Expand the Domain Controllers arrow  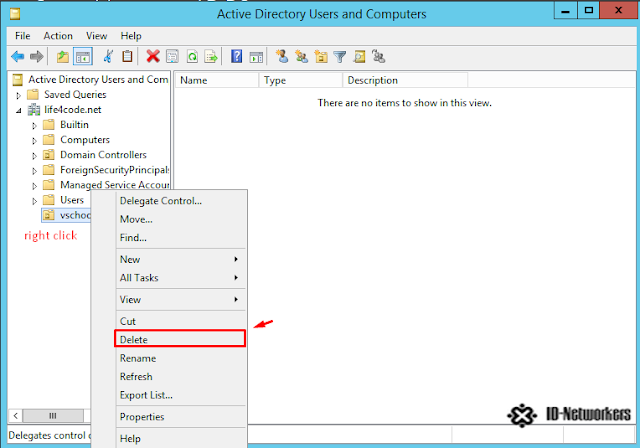[x=34, y=156]
